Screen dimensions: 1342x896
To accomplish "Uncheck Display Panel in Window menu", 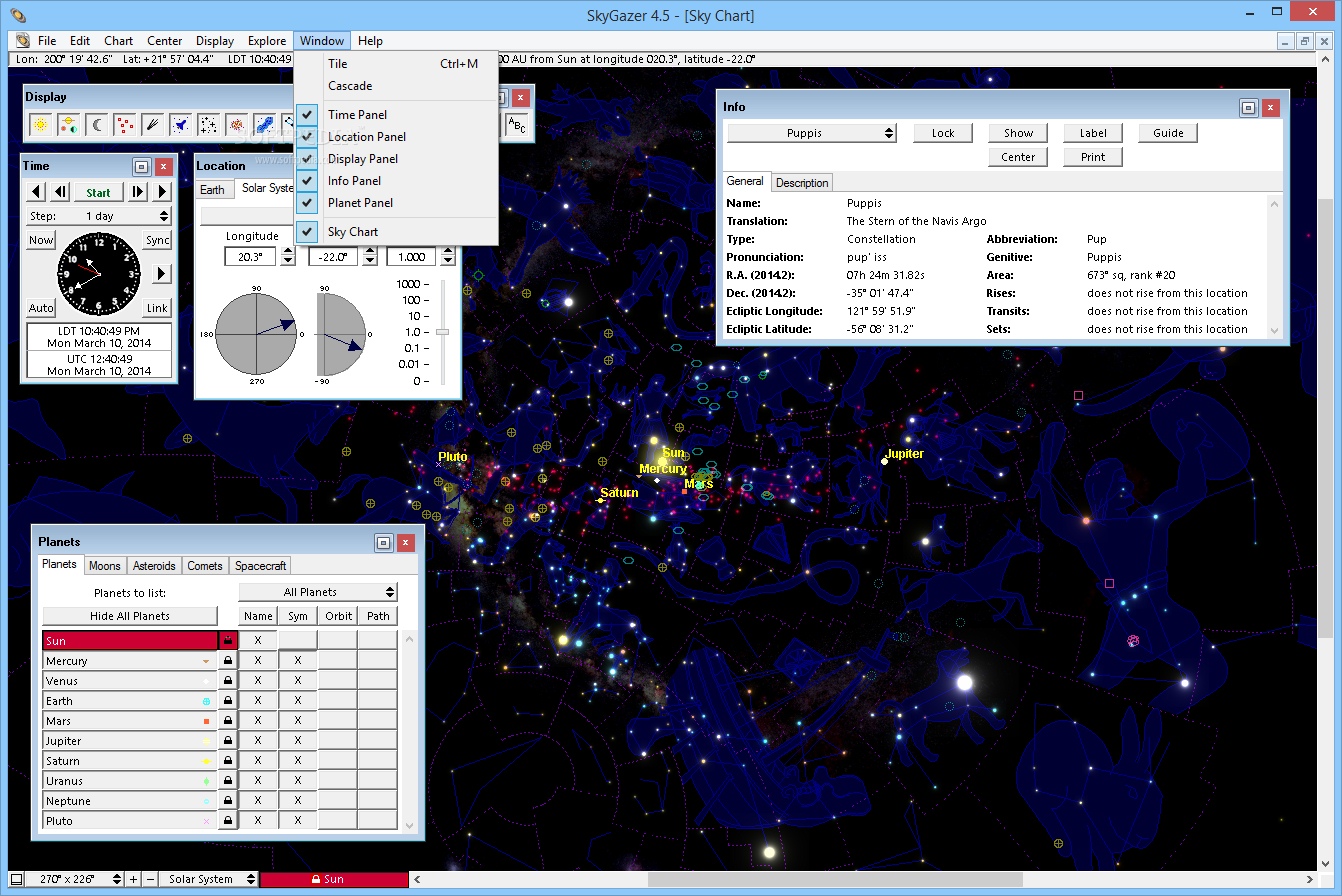I will coord(397,159).
